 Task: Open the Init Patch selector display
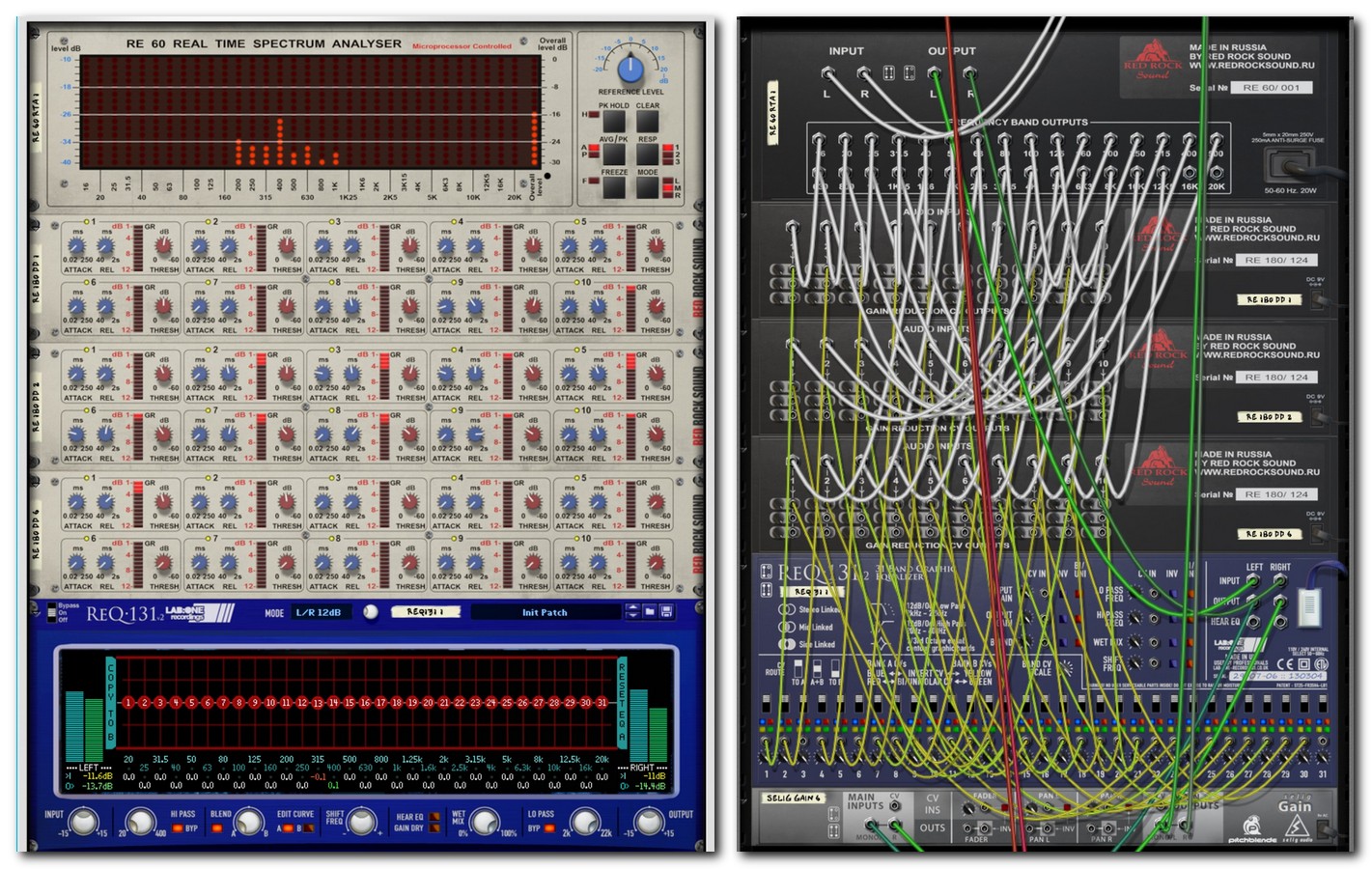click(545, 612)
